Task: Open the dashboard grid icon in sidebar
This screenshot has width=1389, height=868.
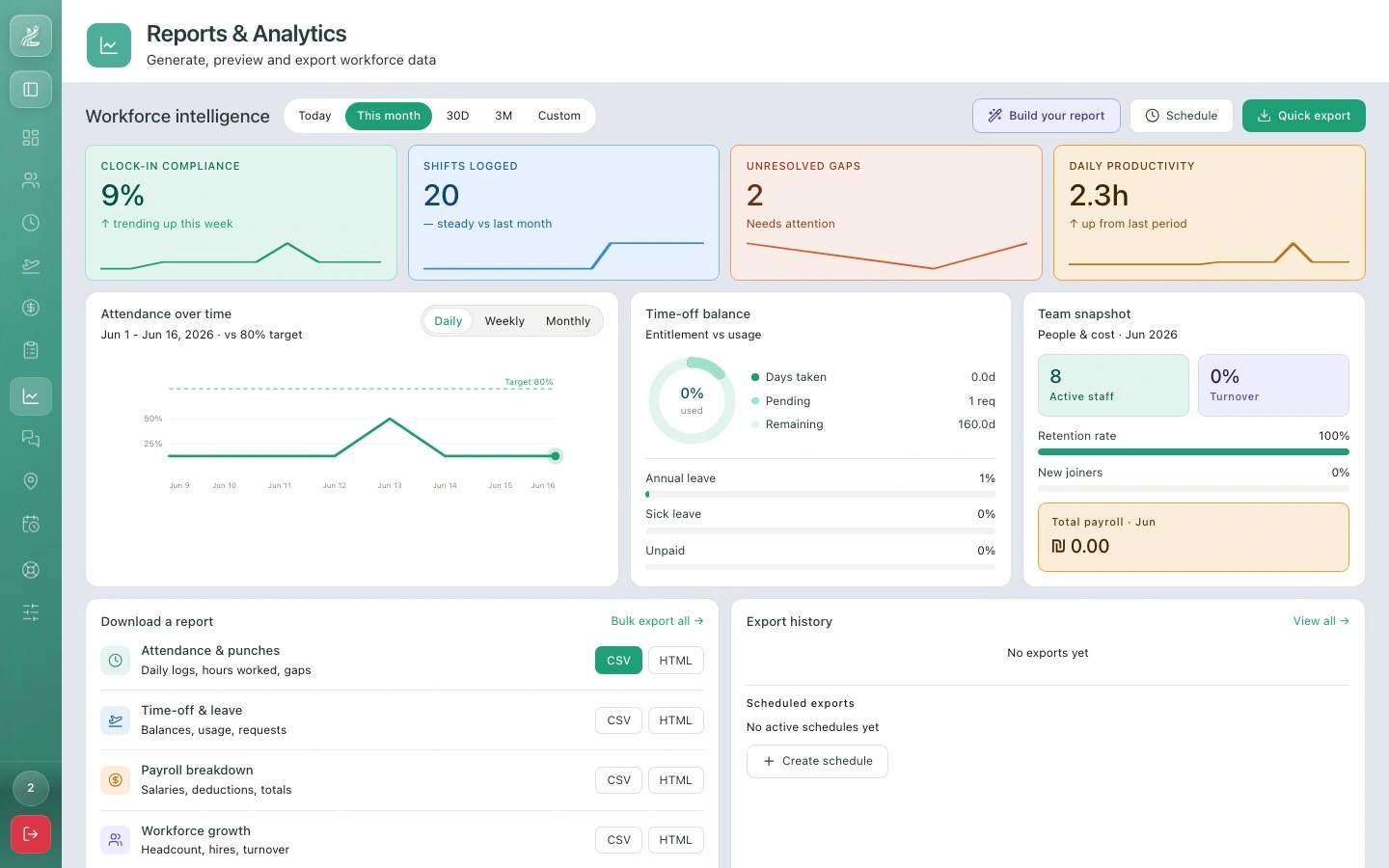Action: click(31, 138)
